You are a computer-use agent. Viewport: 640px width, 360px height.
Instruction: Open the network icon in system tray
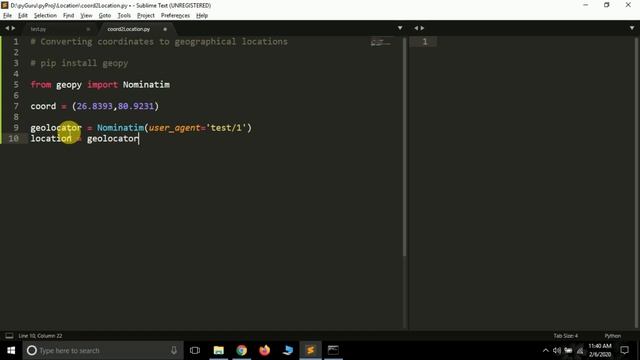tap(580, 350)
